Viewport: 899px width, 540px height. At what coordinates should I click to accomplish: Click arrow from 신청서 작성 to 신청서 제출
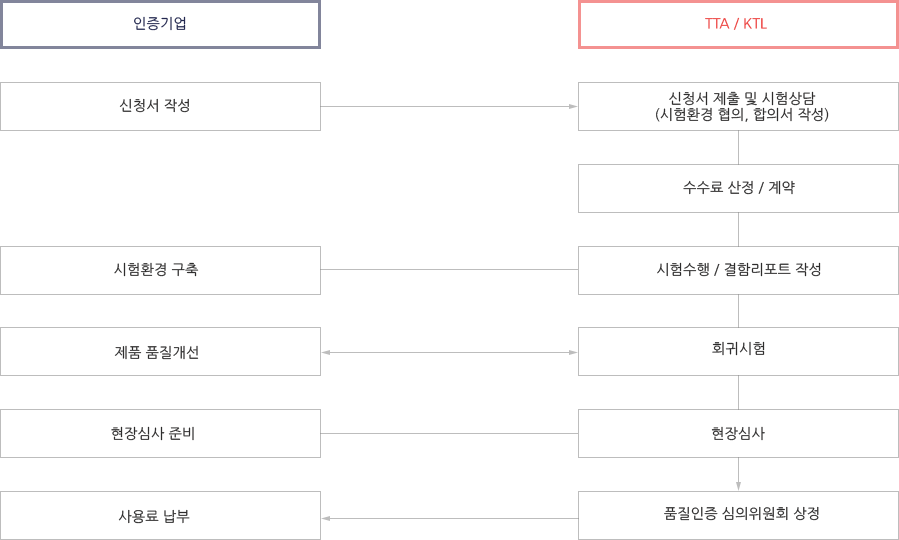[449, 107]
